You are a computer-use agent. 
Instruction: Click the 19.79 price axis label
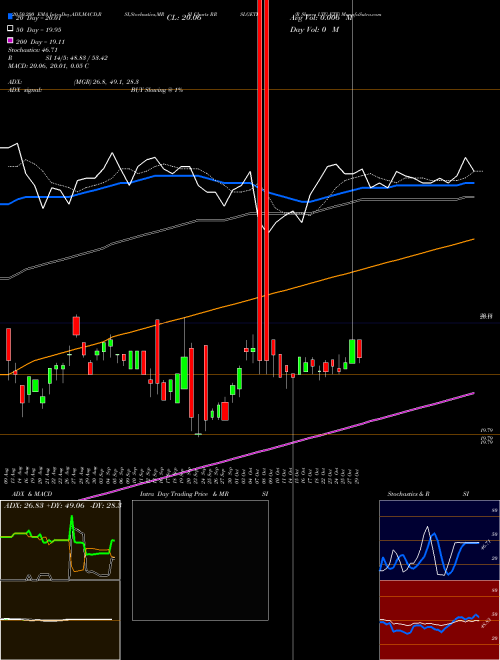[486, 431]
